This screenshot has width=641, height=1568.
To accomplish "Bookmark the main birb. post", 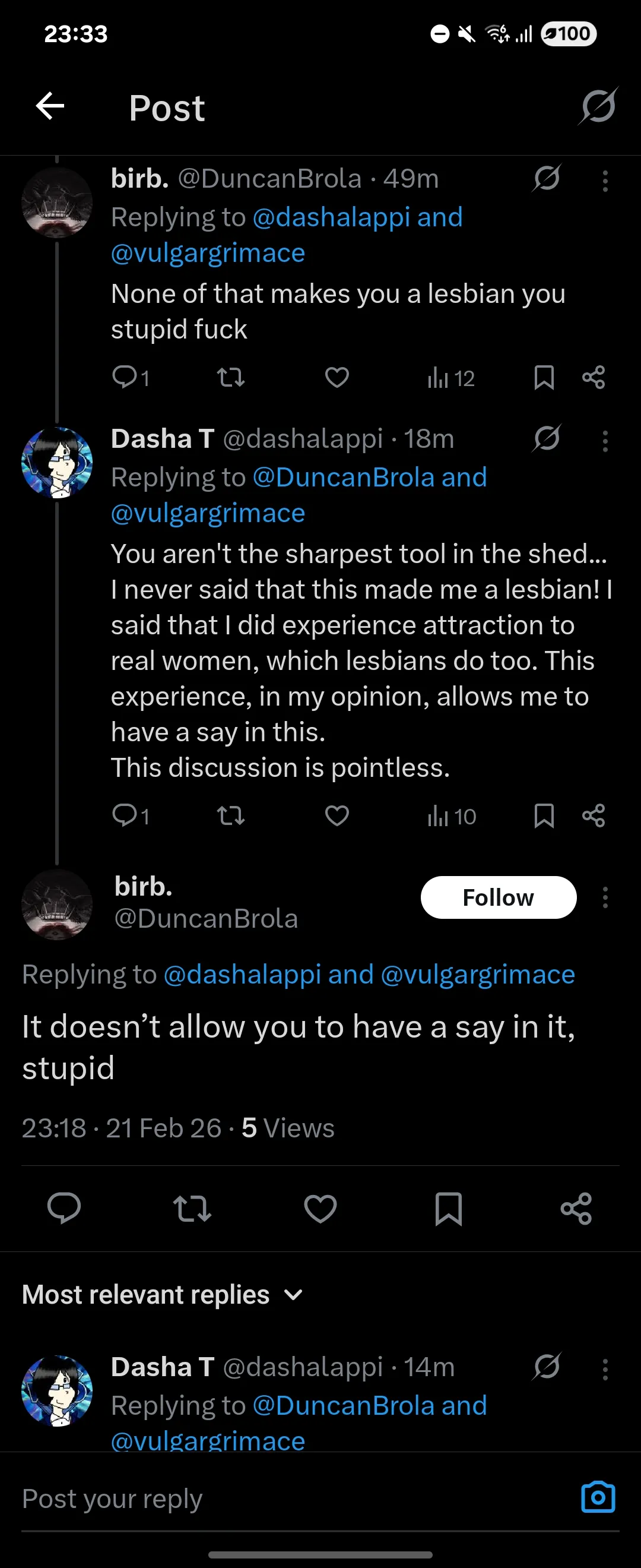I will point(449,1208).
